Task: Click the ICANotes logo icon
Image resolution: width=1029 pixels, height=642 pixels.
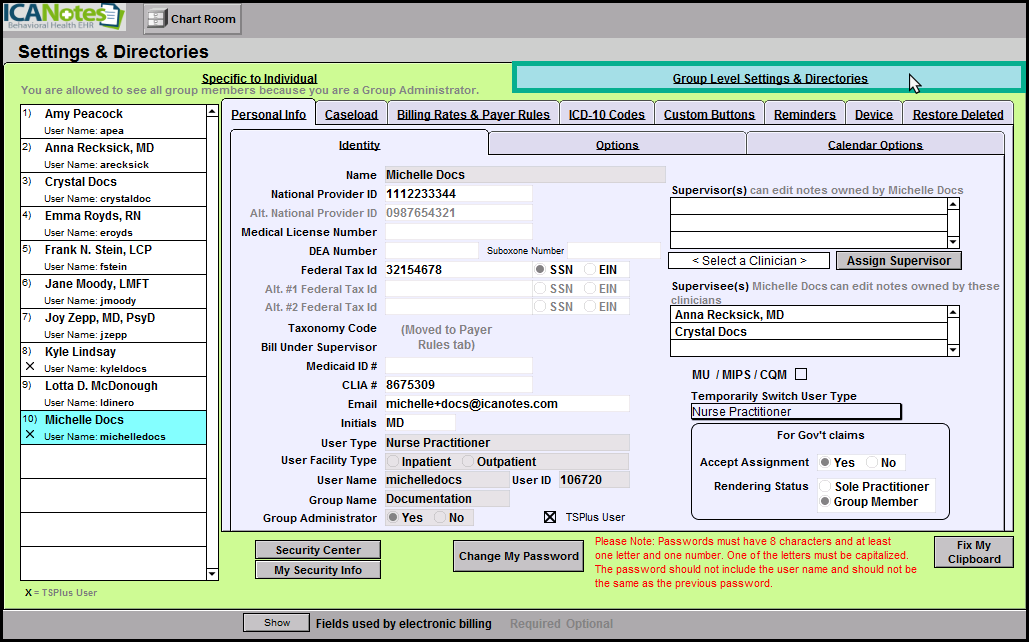Action: click(64, 17)
